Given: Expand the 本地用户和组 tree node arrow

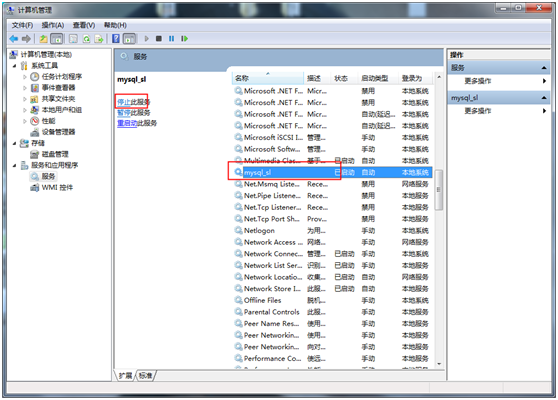Looking at the screenshot, I should 25,110.
